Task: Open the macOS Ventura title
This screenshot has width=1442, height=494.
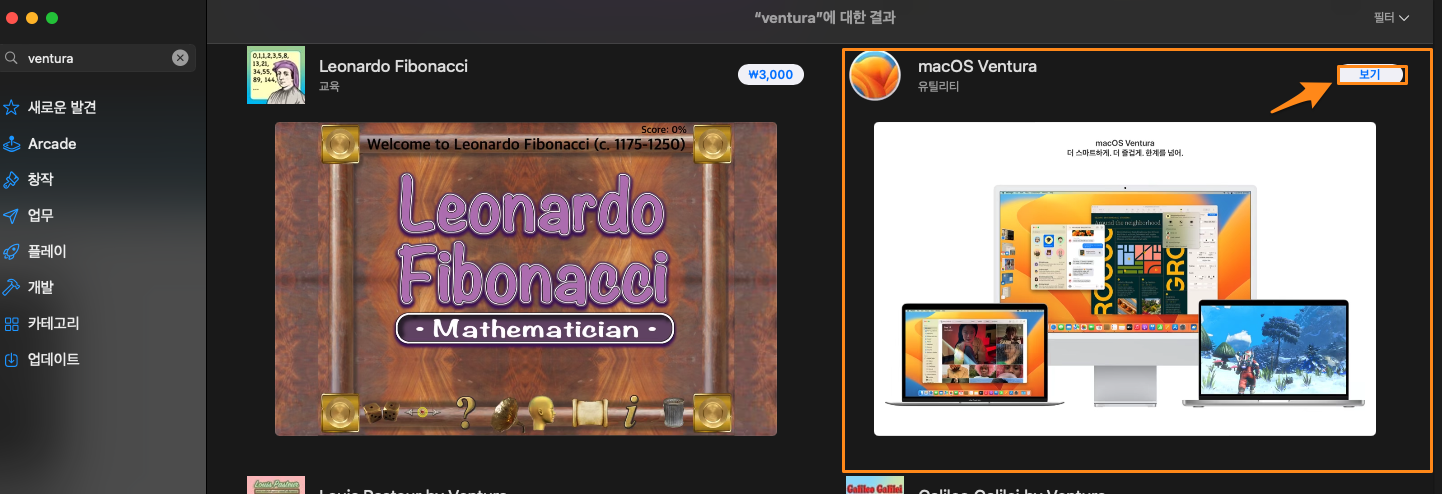Action: 977,66
